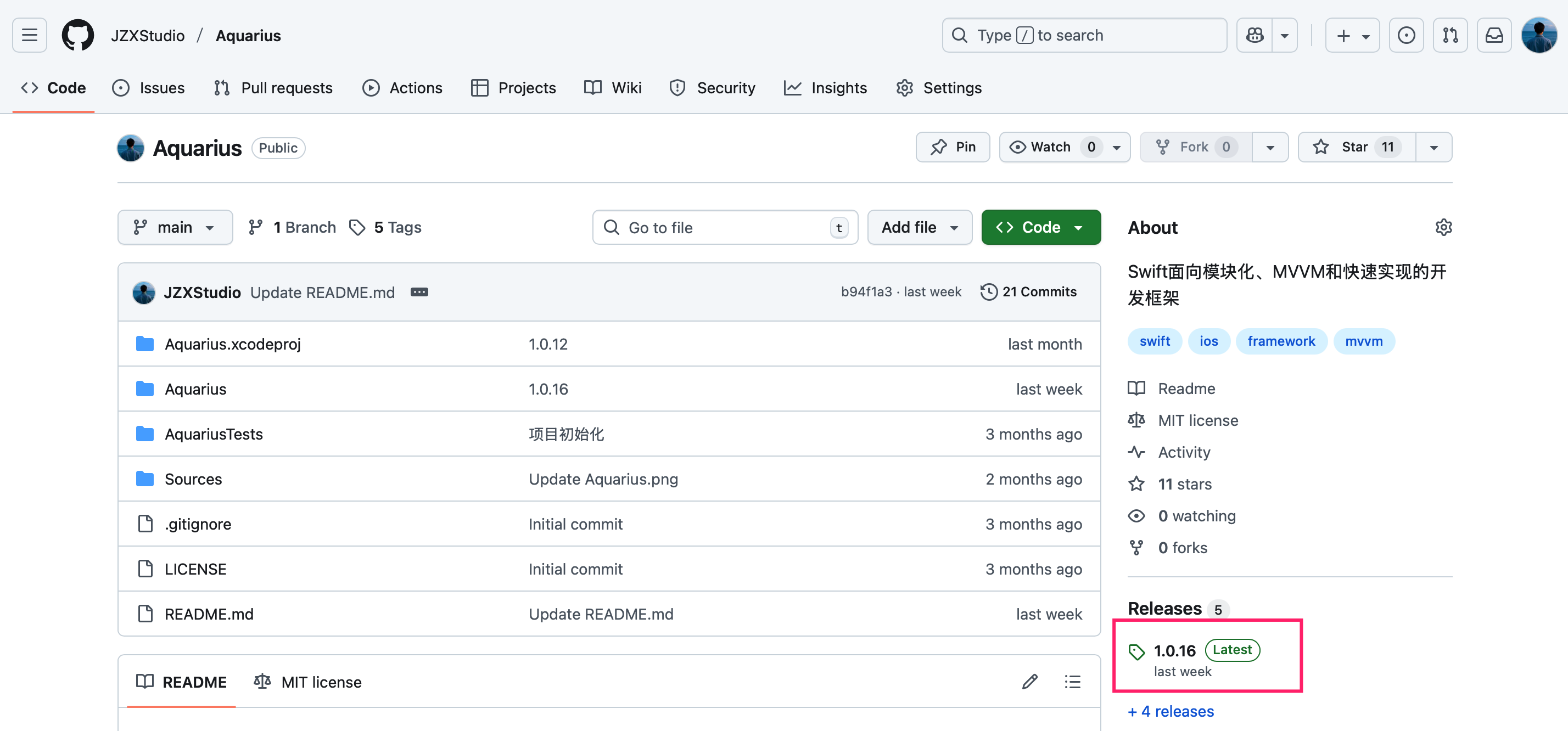This screenshot has width=1568, height=731.
Task: Edit README with the pencil icon
Action: tap(1029, 682)
